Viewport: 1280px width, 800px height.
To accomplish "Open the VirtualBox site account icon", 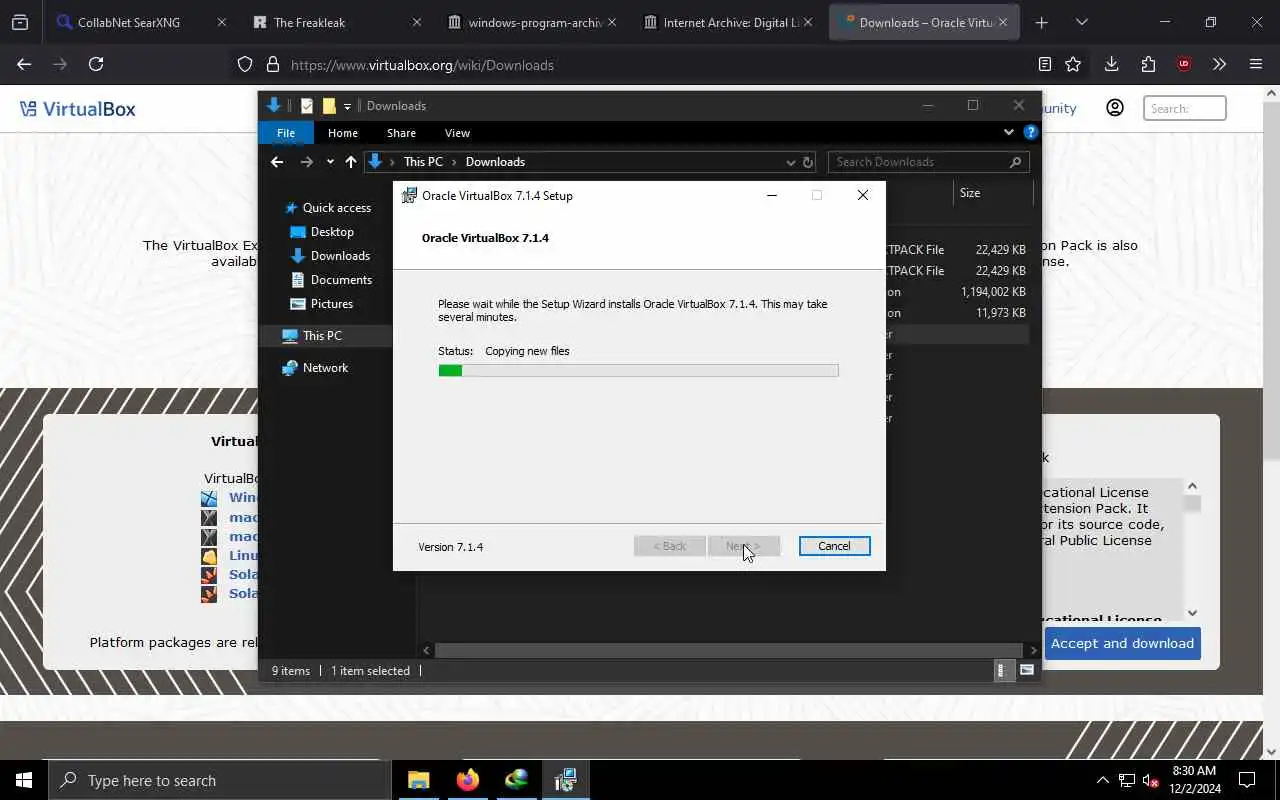I will 1115,108.
